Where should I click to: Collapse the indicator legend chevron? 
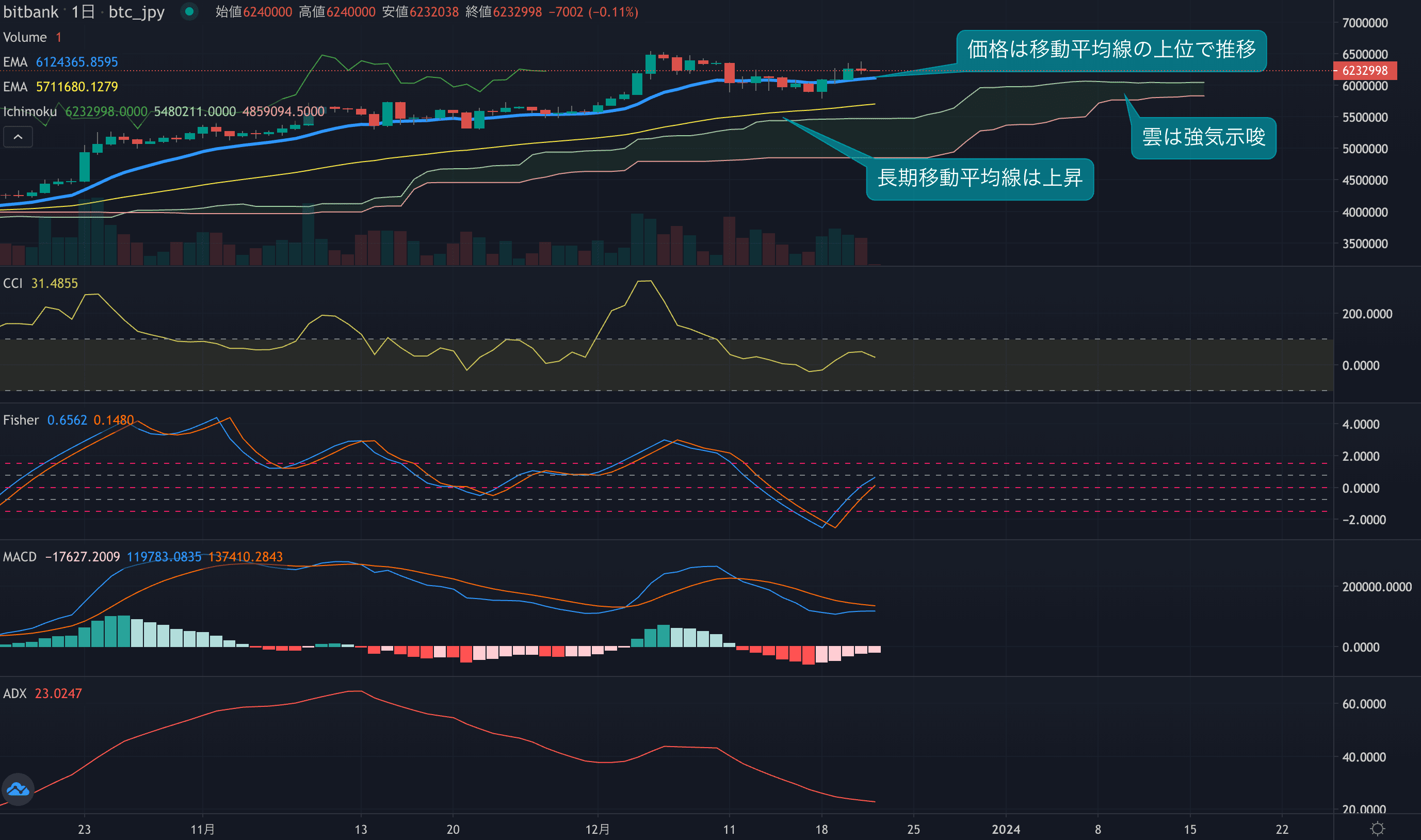18,137
